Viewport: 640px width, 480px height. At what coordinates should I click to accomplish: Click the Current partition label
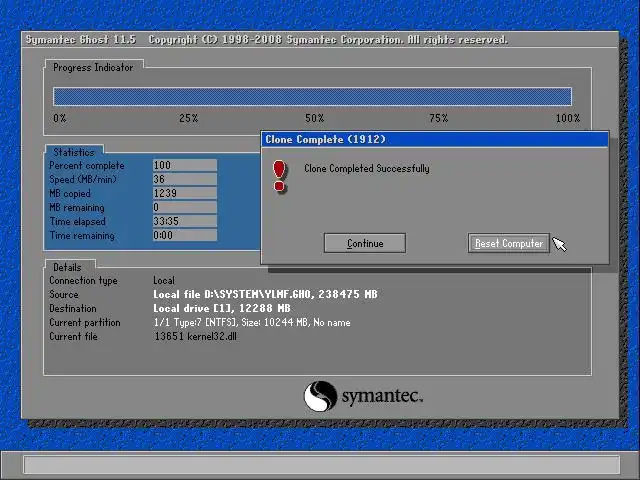point(85,322)
